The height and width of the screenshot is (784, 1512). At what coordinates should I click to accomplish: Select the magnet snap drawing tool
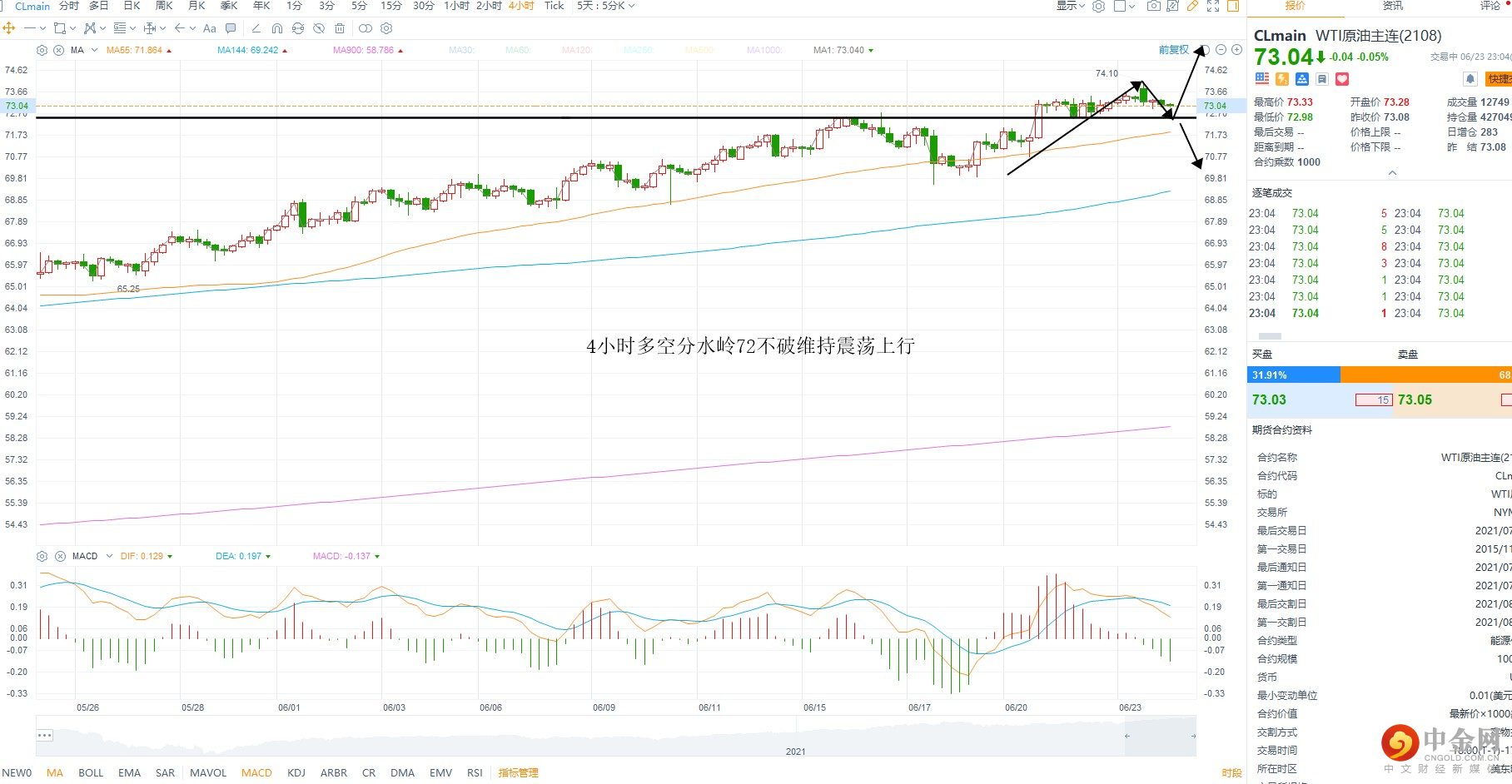[276, 28]
